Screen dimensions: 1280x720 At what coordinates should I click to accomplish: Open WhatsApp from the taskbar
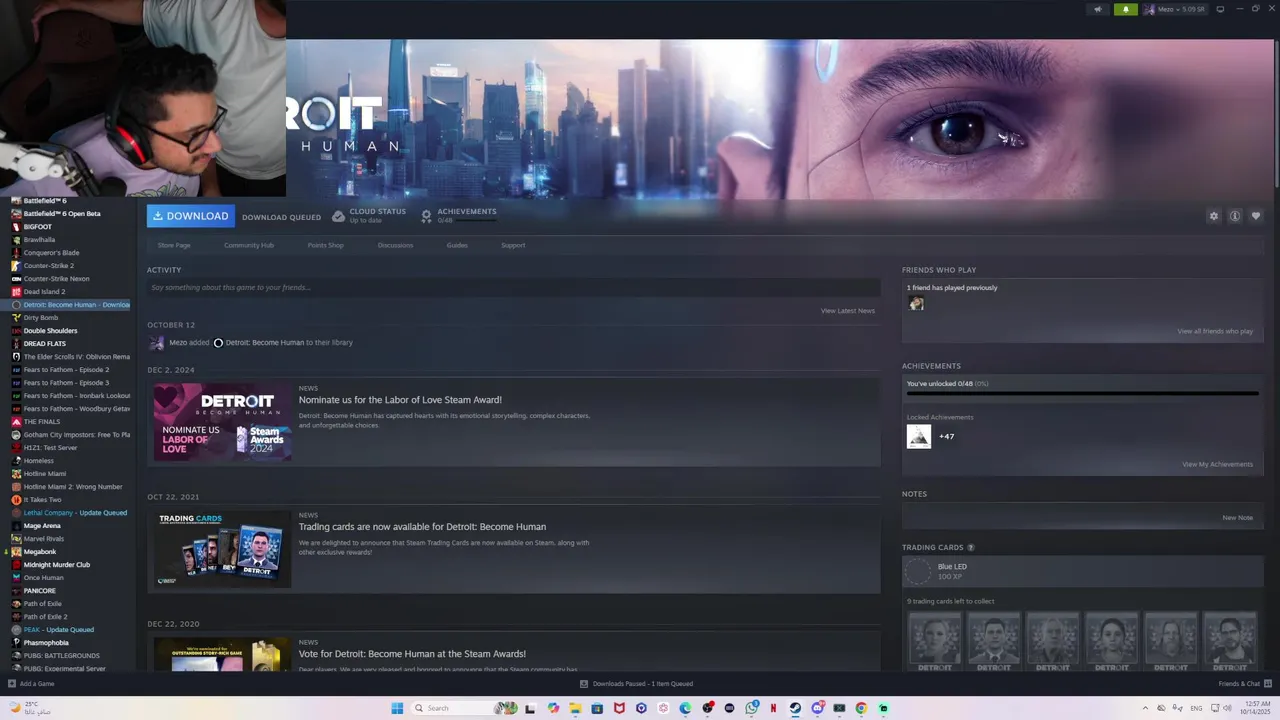pos(751,708)
